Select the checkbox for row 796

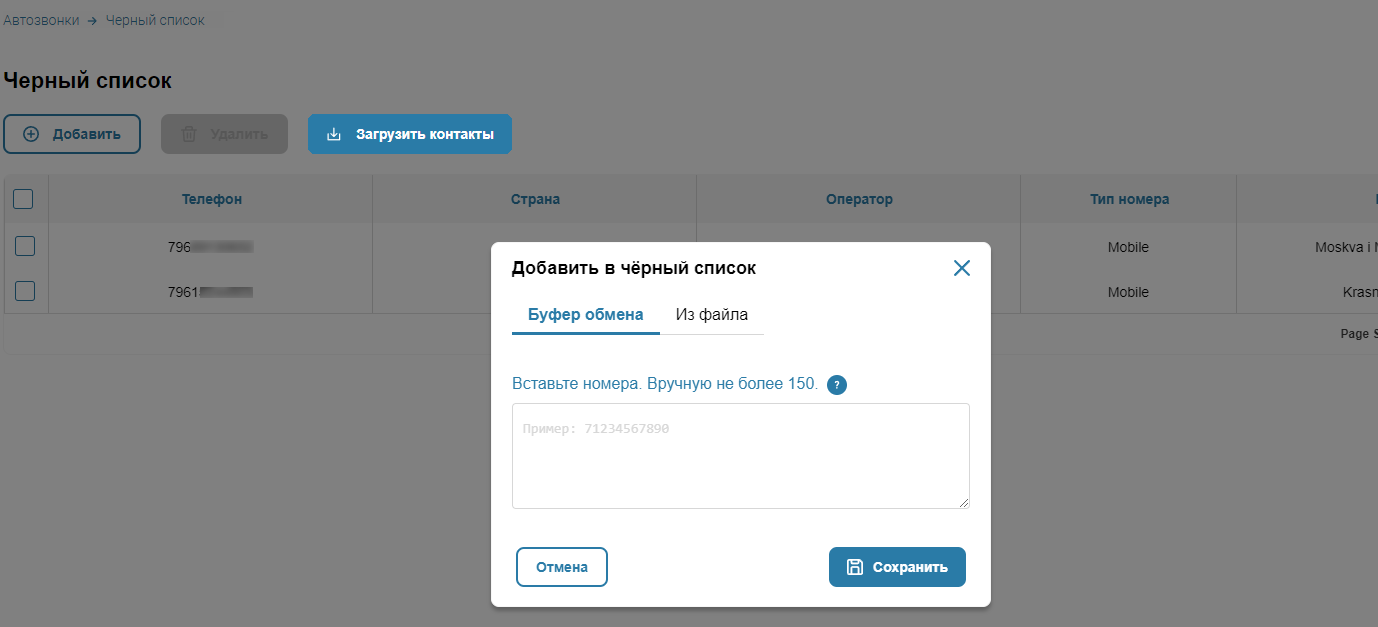pos(25,246)
